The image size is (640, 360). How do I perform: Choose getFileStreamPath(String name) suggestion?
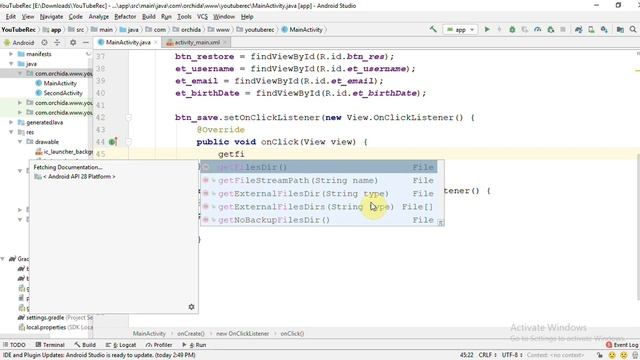(319, 180)
